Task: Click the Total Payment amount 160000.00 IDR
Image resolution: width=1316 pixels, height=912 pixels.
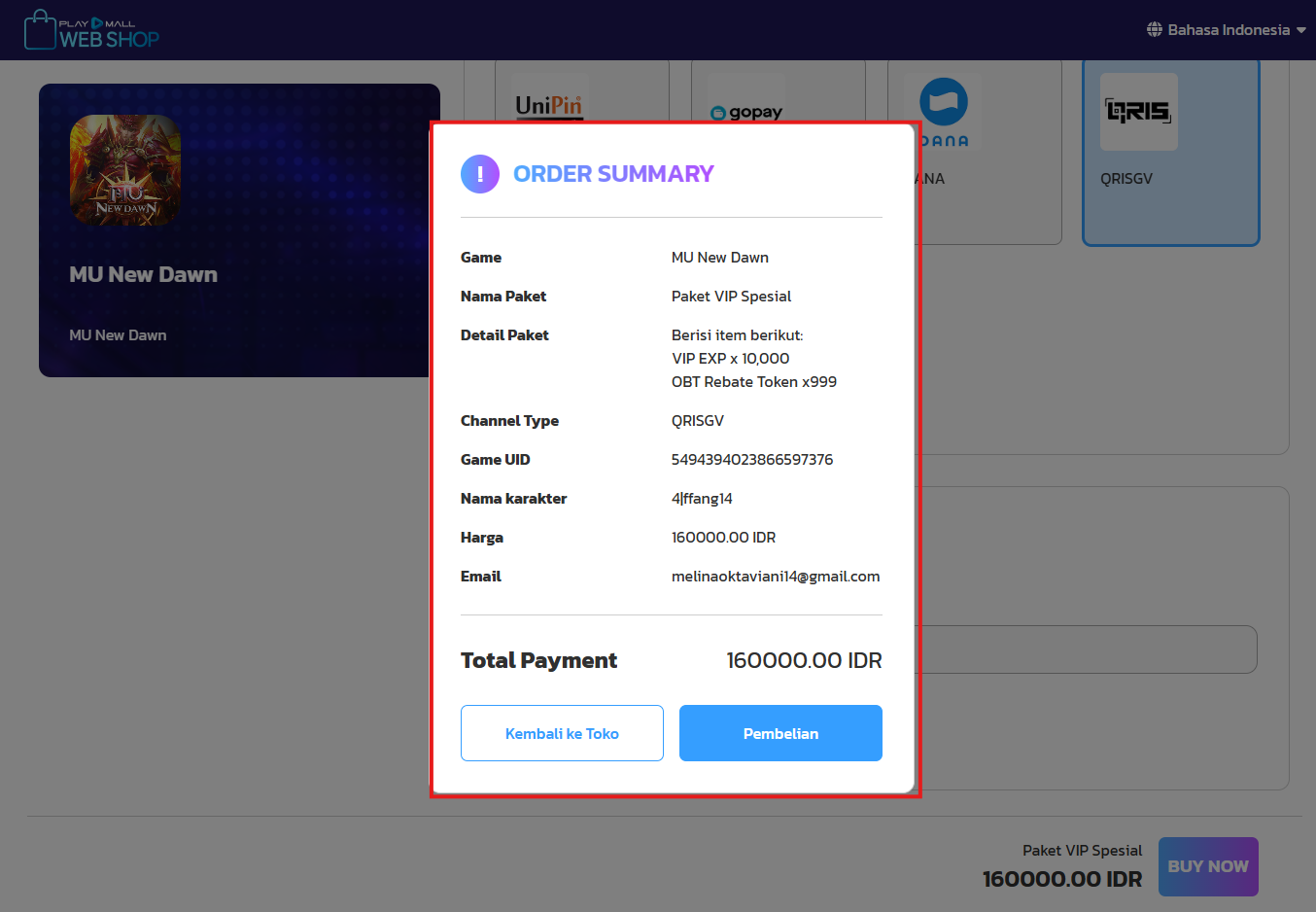Action: pyautogui.click(x=804, y=660)
